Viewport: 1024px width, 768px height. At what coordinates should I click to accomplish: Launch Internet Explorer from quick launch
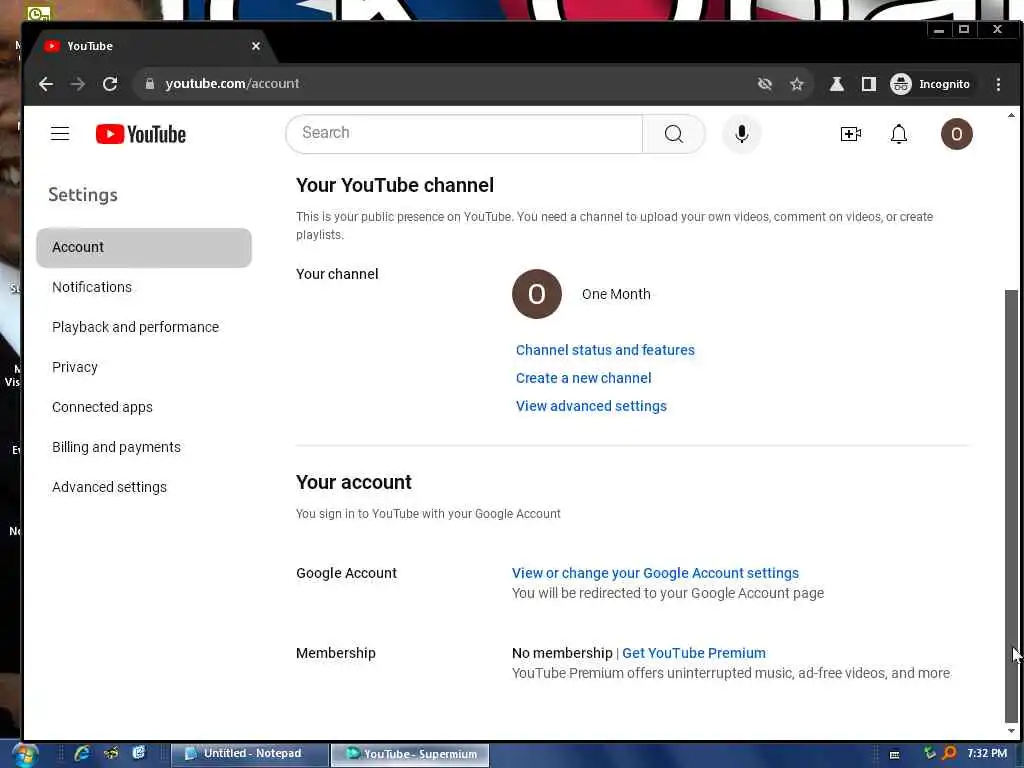pos(82,753)
